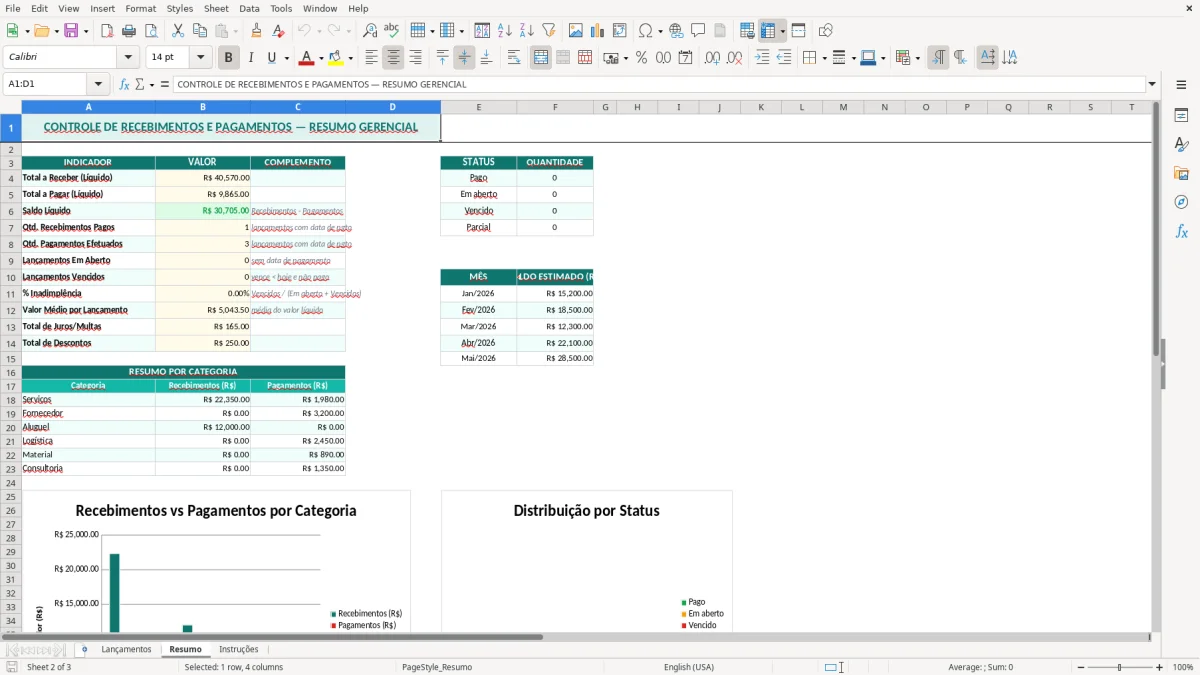Click the formula input line
Image resolution: width=1200 pixels, height=675 pixels.
(x=658, y=84)
